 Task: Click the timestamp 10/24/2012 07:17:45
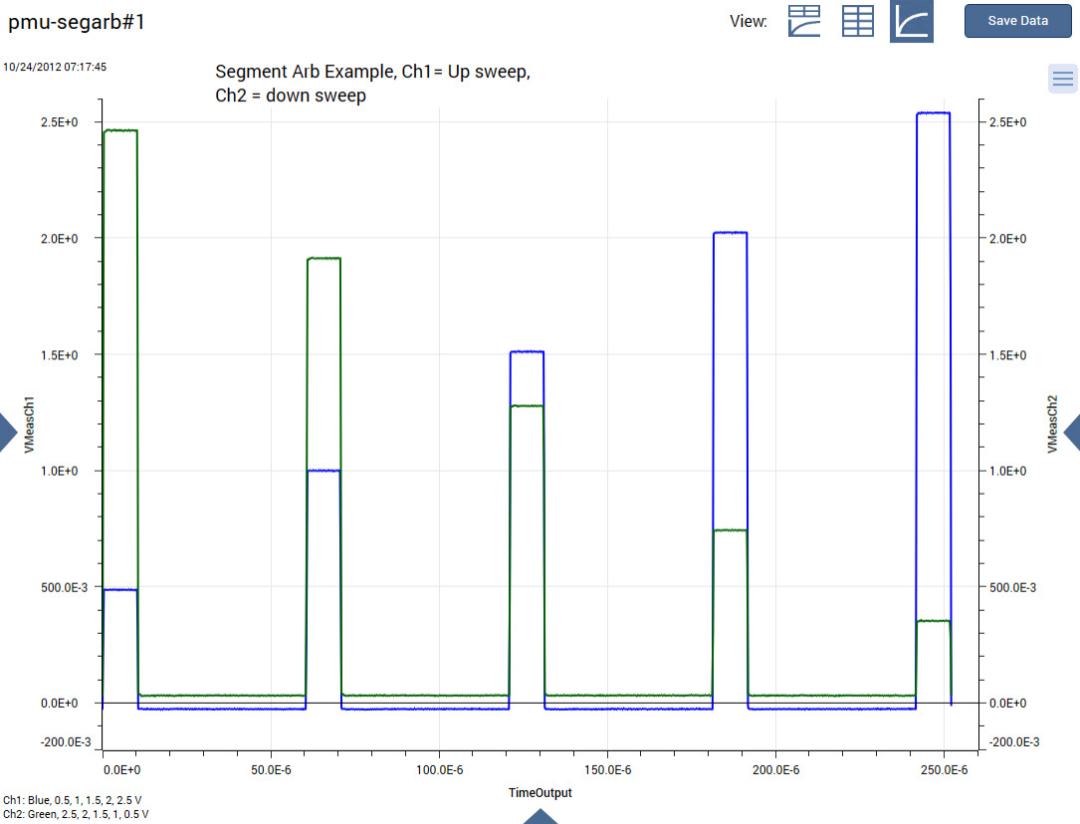click(54, 67)
